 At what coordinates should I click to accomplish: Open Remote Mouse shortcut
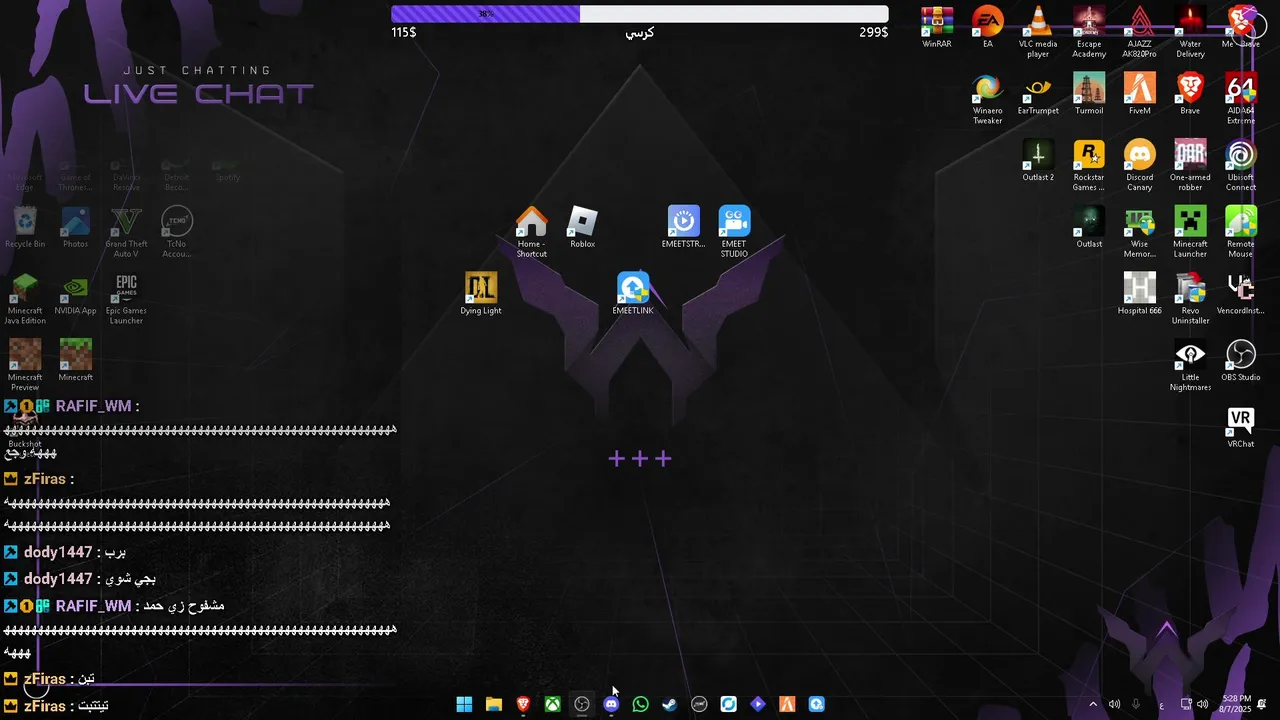coord(1240,233)
